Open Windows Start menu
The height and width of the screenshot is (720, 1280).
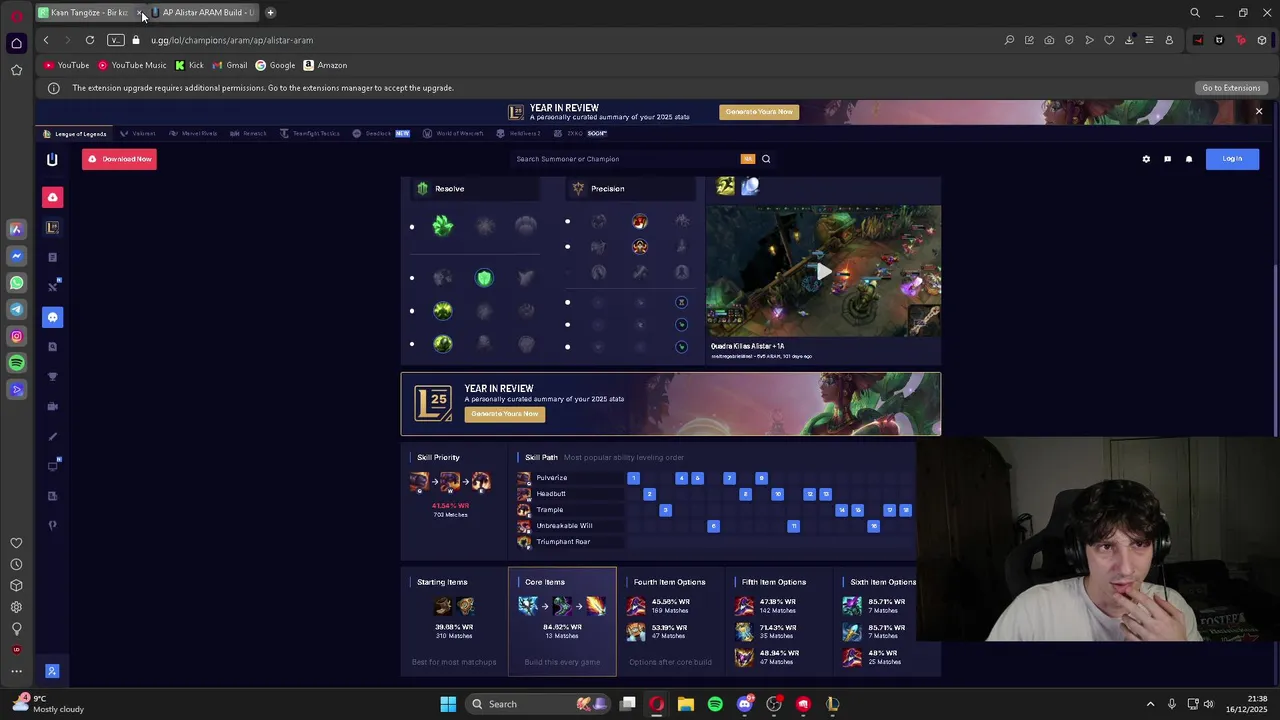pos(448,704)
